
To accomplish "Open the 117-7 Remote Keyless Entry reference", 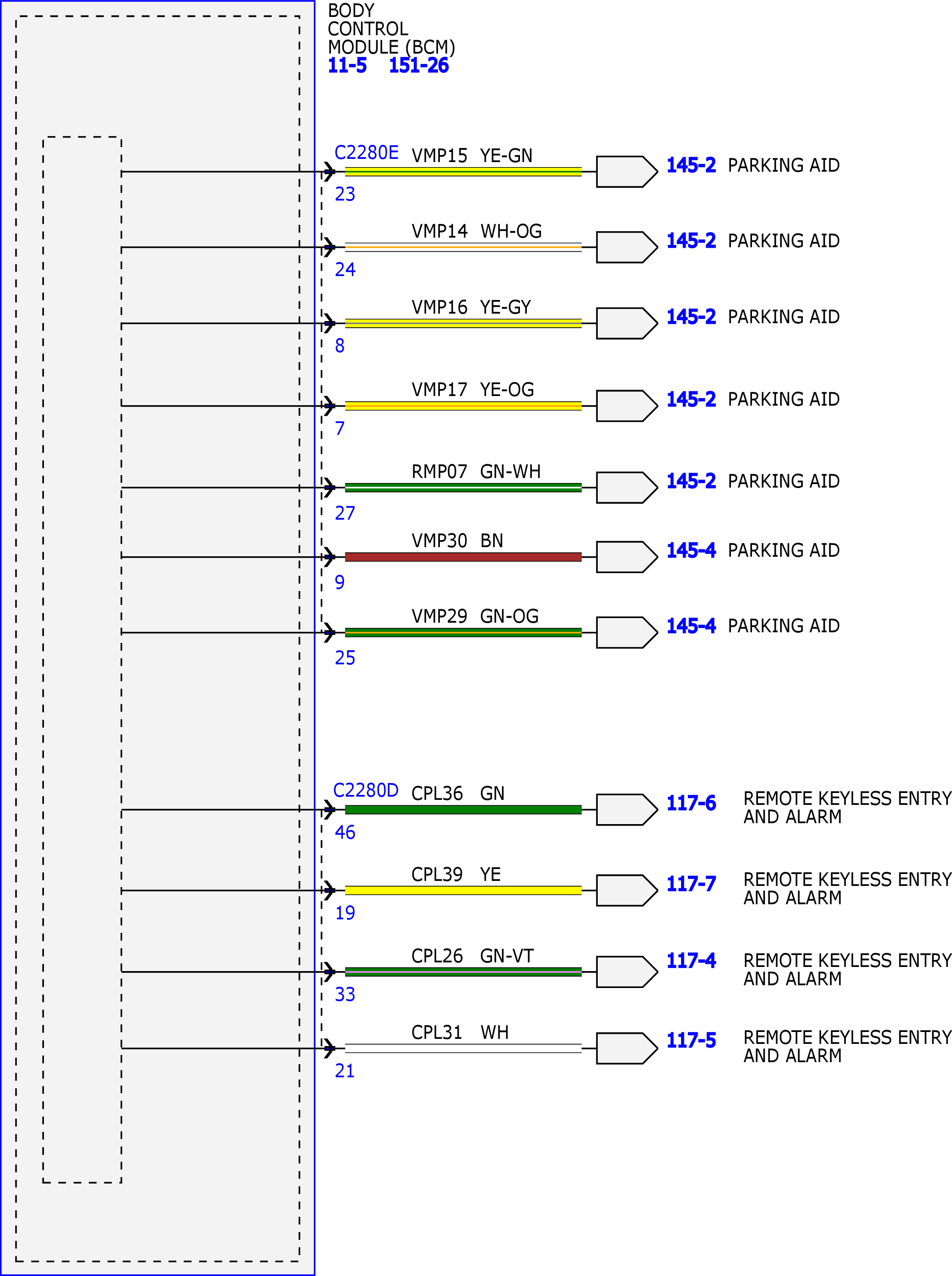I will (x=691, y=884).
